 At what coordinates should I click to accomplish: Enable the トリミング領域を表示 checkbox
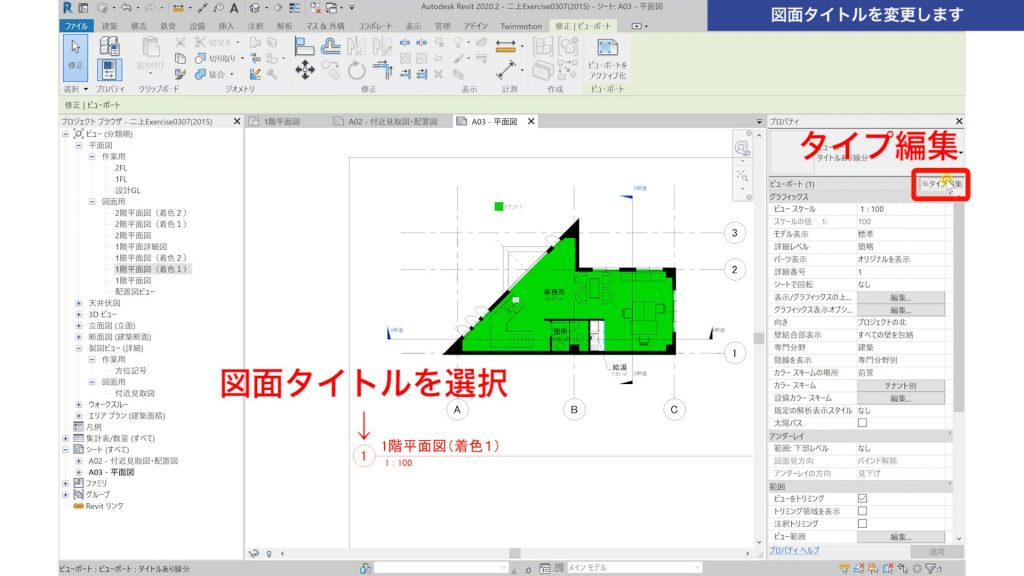862,509
